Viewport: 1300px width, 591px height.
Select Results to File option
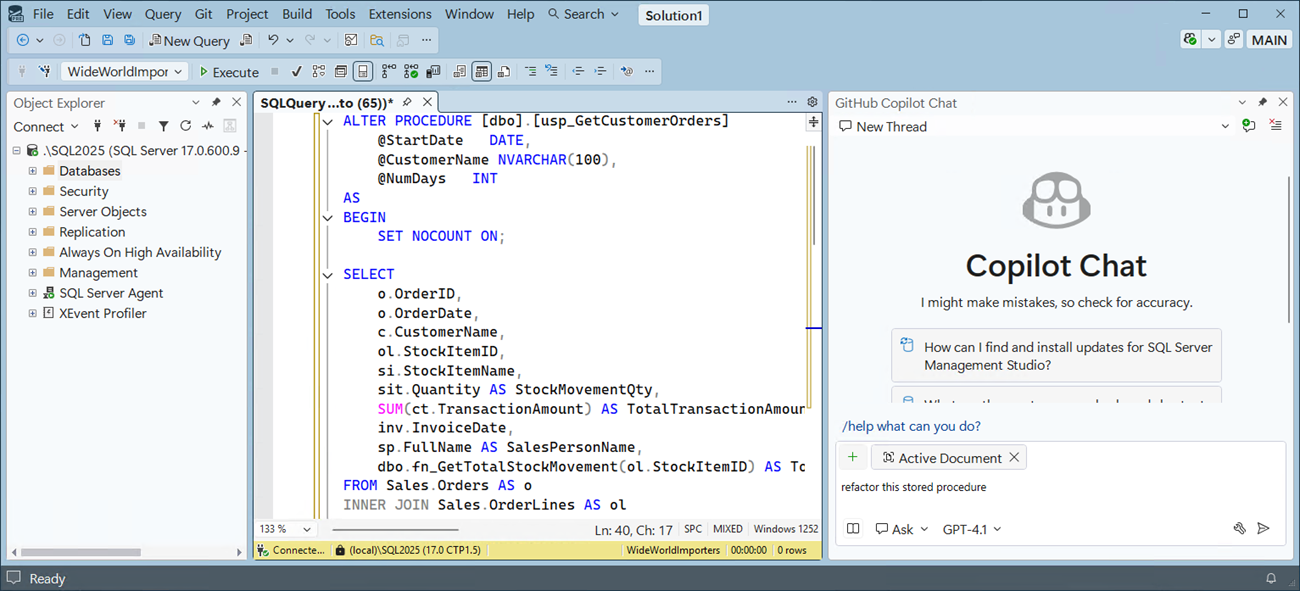[x=504, y=72]
